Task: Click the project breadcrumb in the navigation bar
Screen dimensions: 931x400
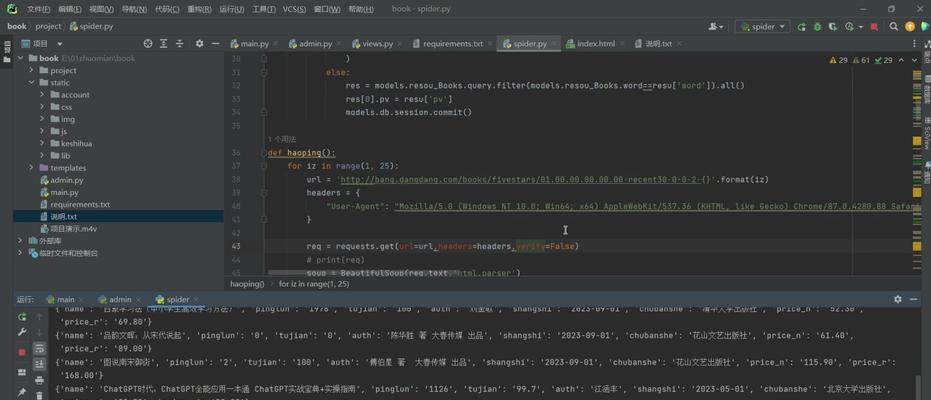Action: 48,27
